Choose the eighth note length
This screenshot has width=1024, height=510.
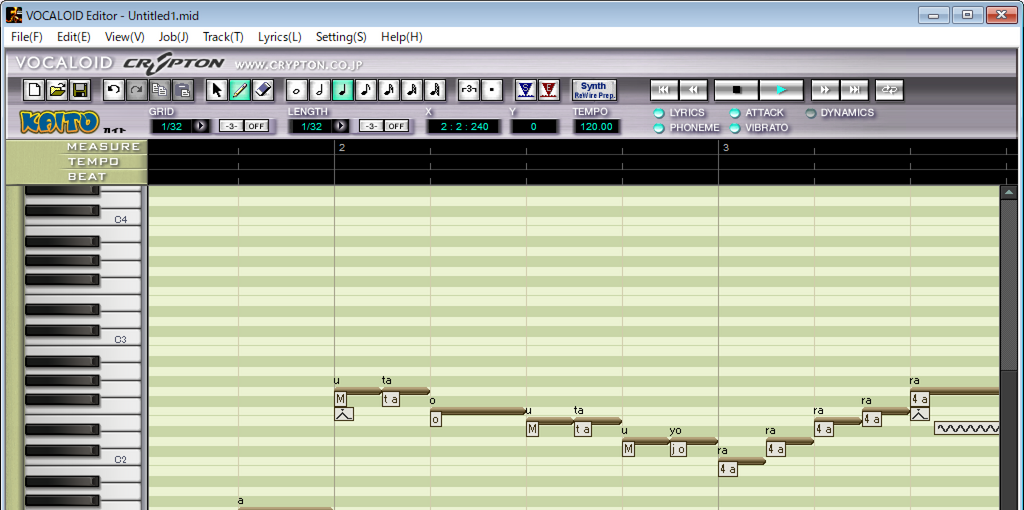point(366,89)
